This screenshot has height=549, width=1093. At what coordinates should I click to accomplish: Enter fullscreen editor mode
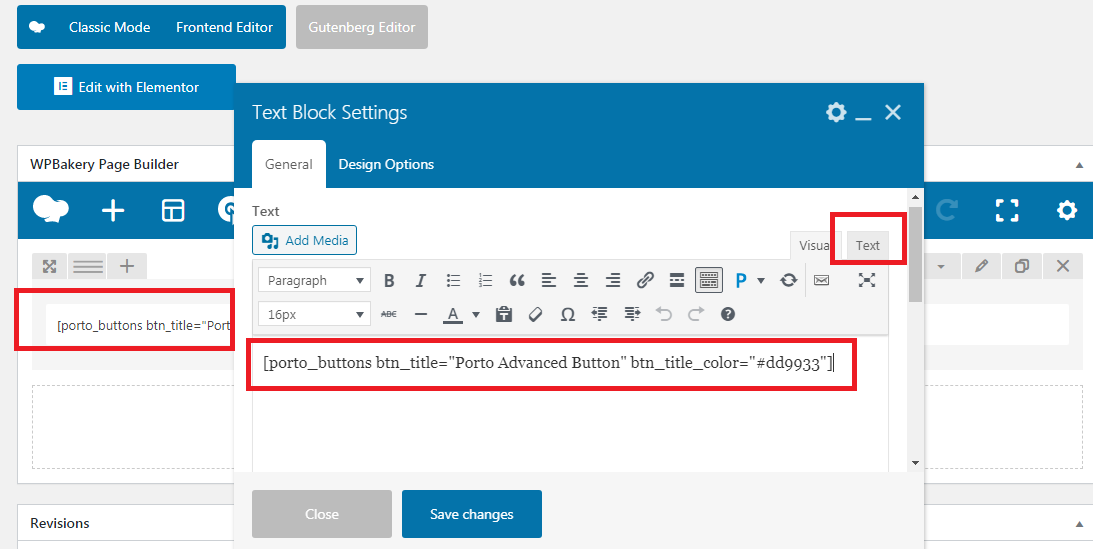(x=866, y=280)
